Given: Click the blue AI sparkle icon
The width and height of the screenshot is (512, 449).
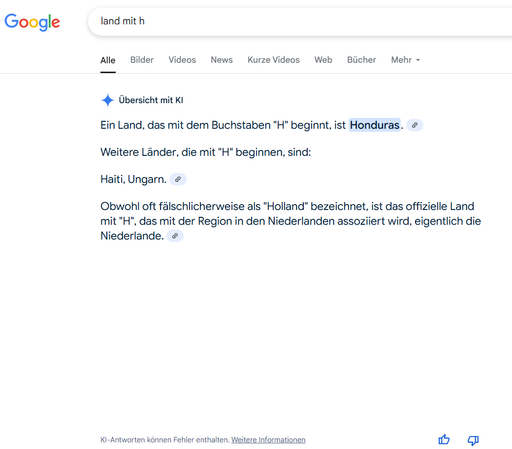Looking at the screenshot, I should coord(107,100).
